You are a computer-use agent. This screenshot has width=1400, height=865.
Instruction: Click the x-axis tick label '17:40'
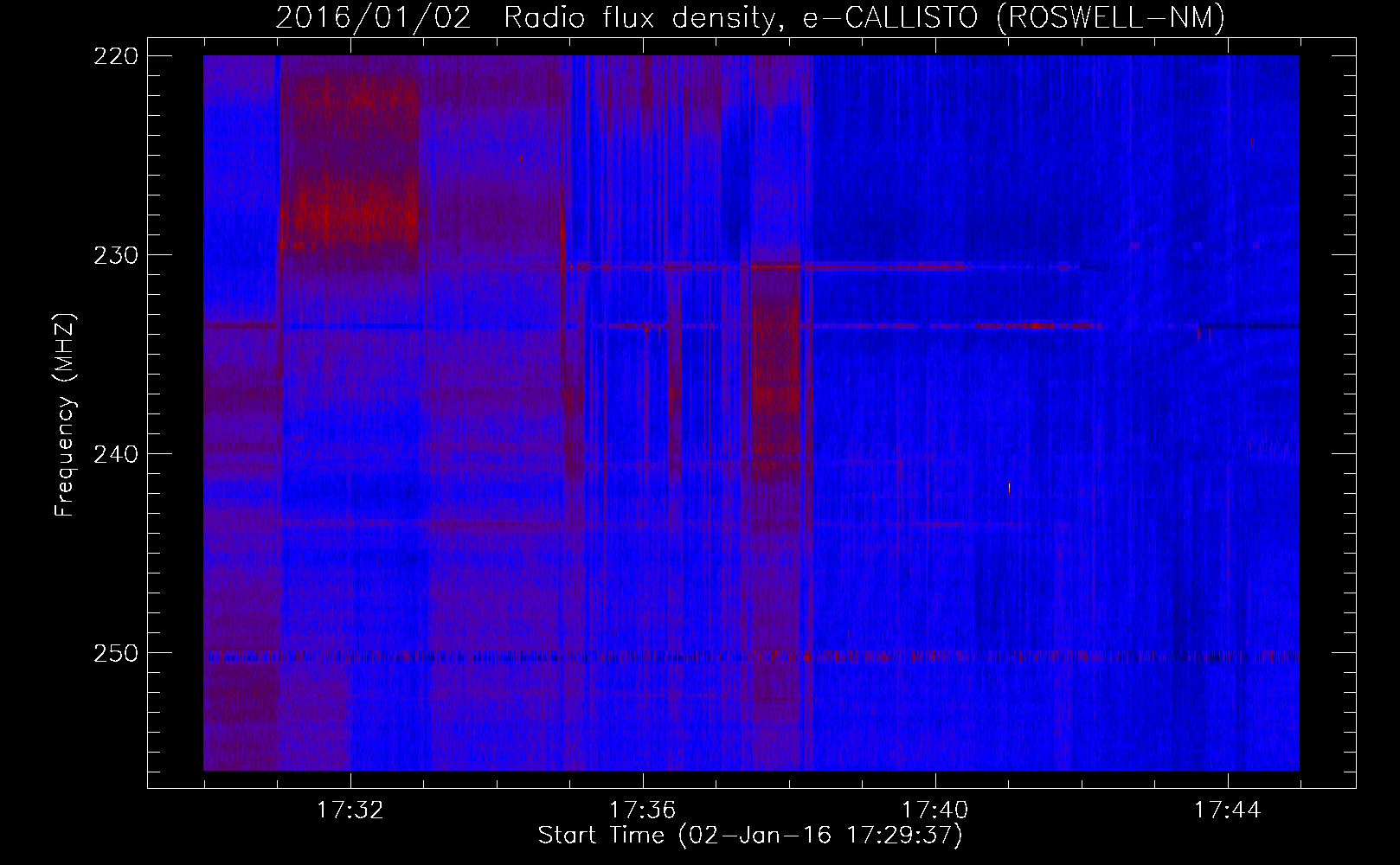[935, 811]
